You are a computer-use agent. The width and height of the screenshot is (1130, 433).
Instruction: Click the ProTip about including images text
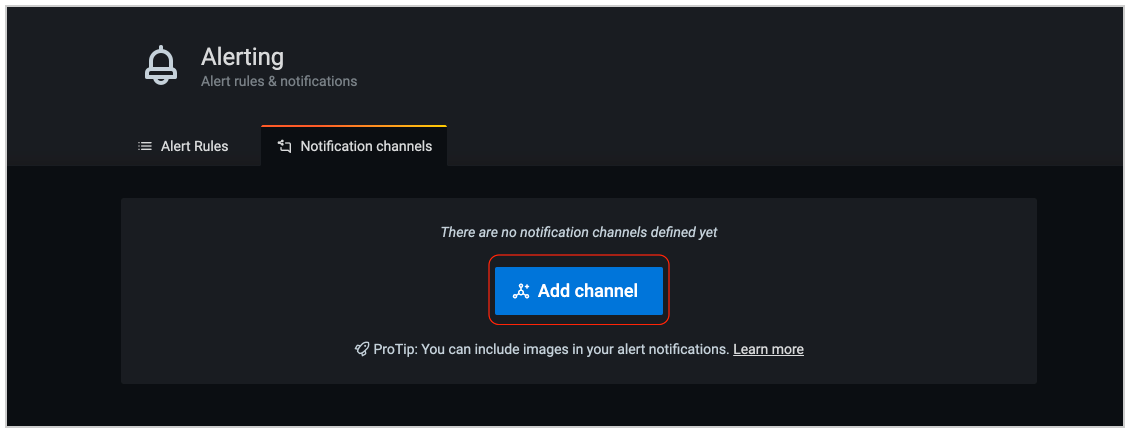(551, 349)
